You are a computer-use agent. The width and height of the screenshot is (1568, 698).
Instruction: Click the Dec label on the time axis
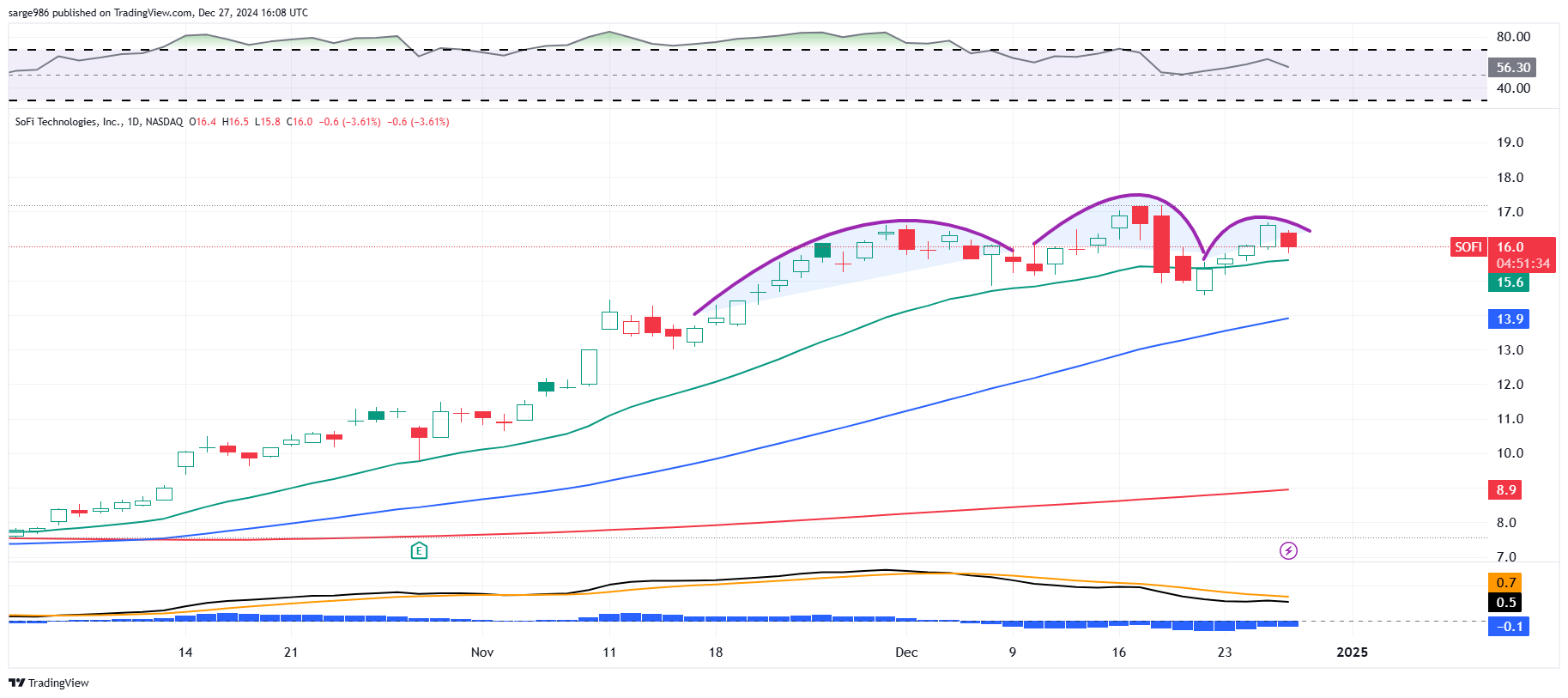pos(906,652)
